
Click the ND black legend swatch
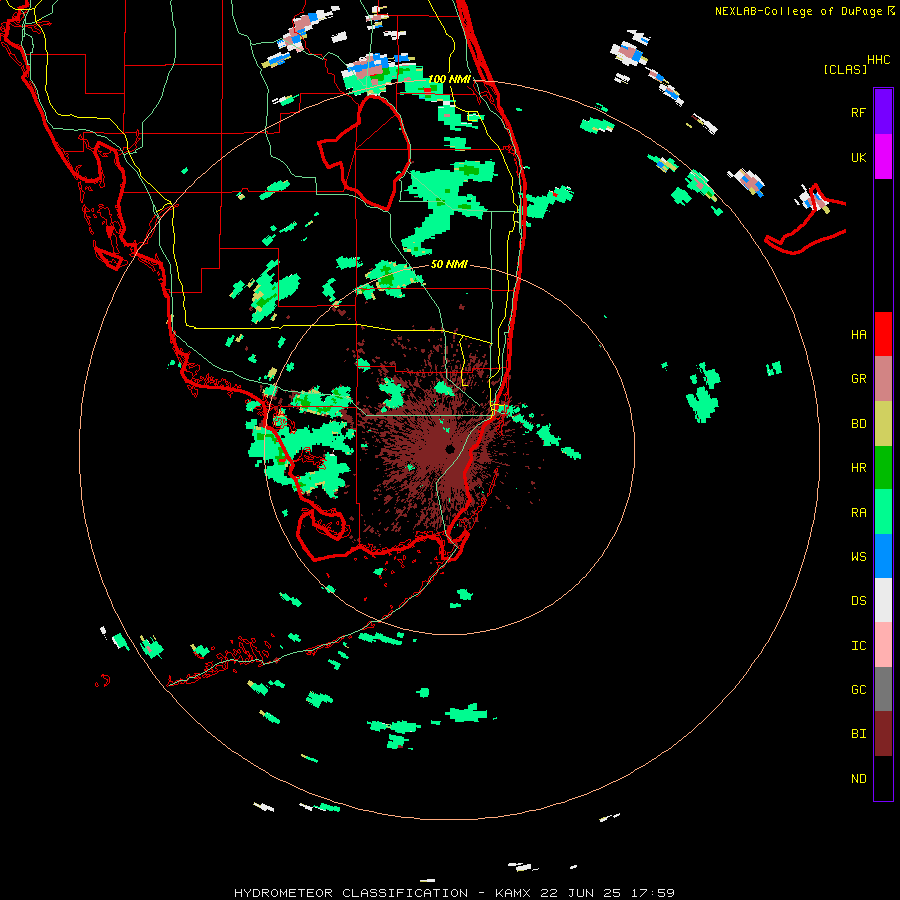883,778
